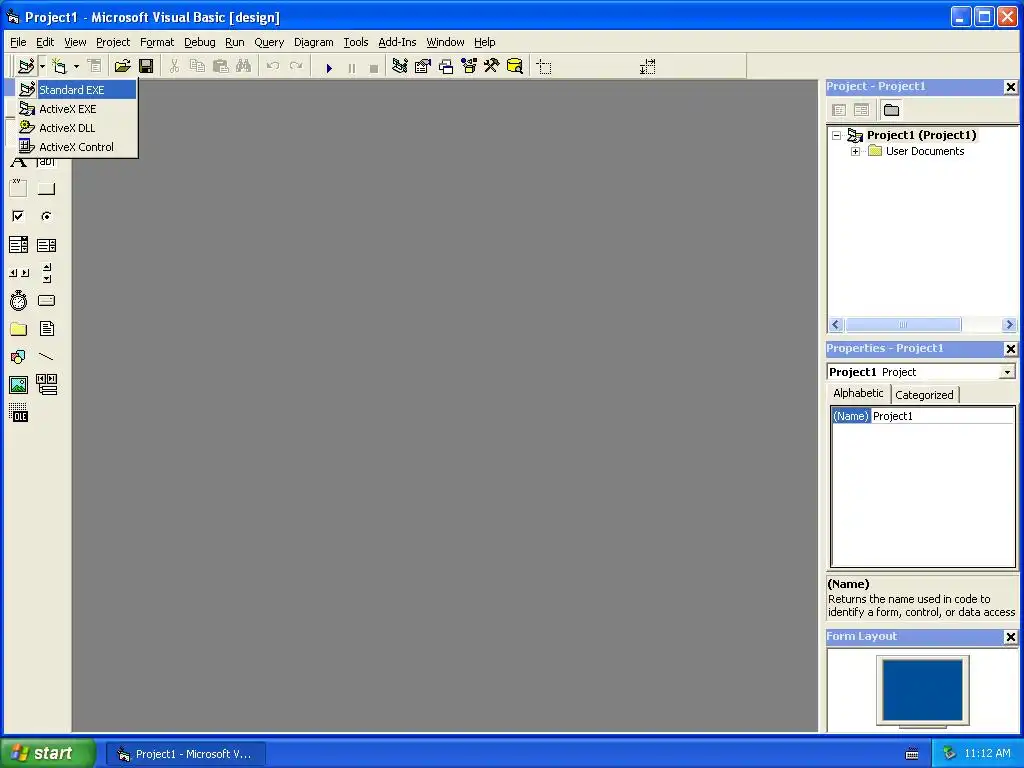
Task: Switch to the Alphabetic properties tab
Action: click(x=858, y=393)
